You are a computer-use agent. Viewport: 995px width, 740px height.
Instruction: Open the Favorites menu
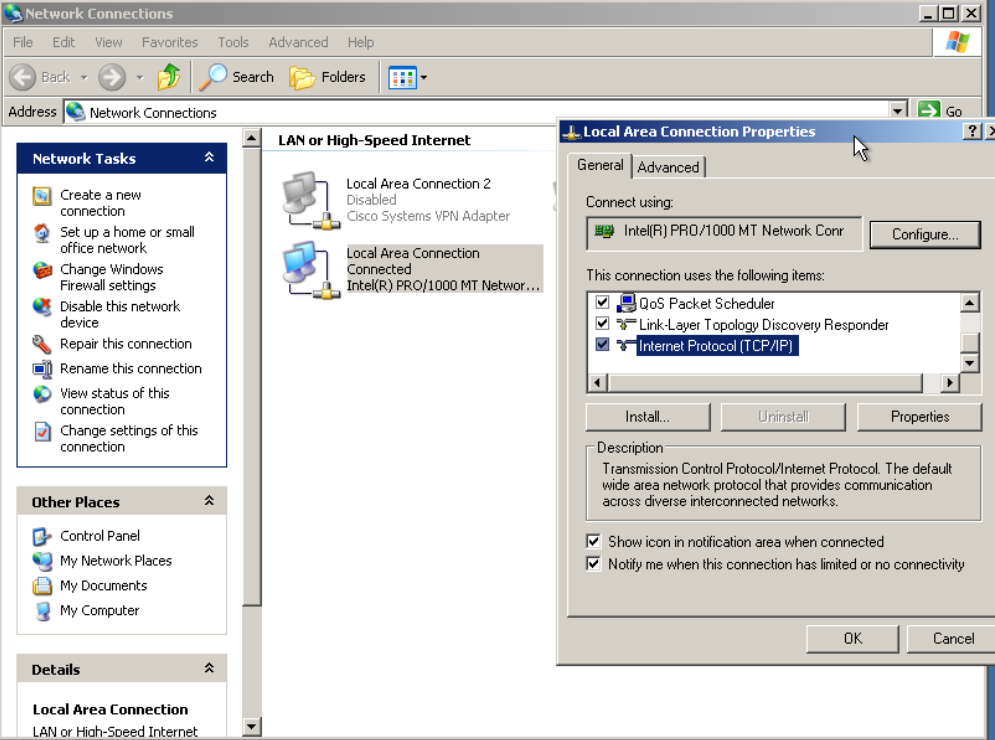[x=170, y=43]
